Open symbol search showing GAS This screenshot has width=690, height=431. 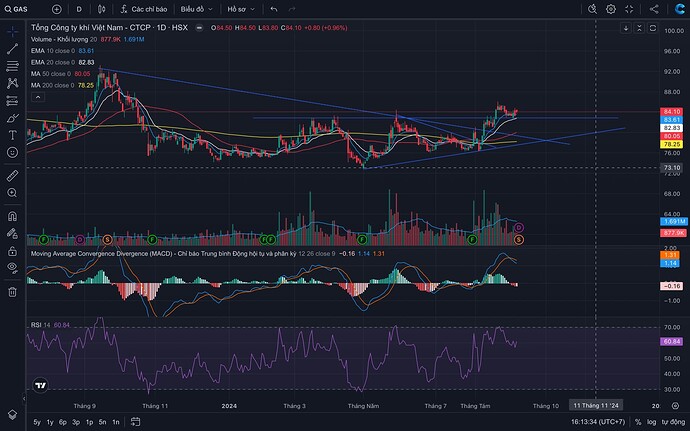point(16,9)
